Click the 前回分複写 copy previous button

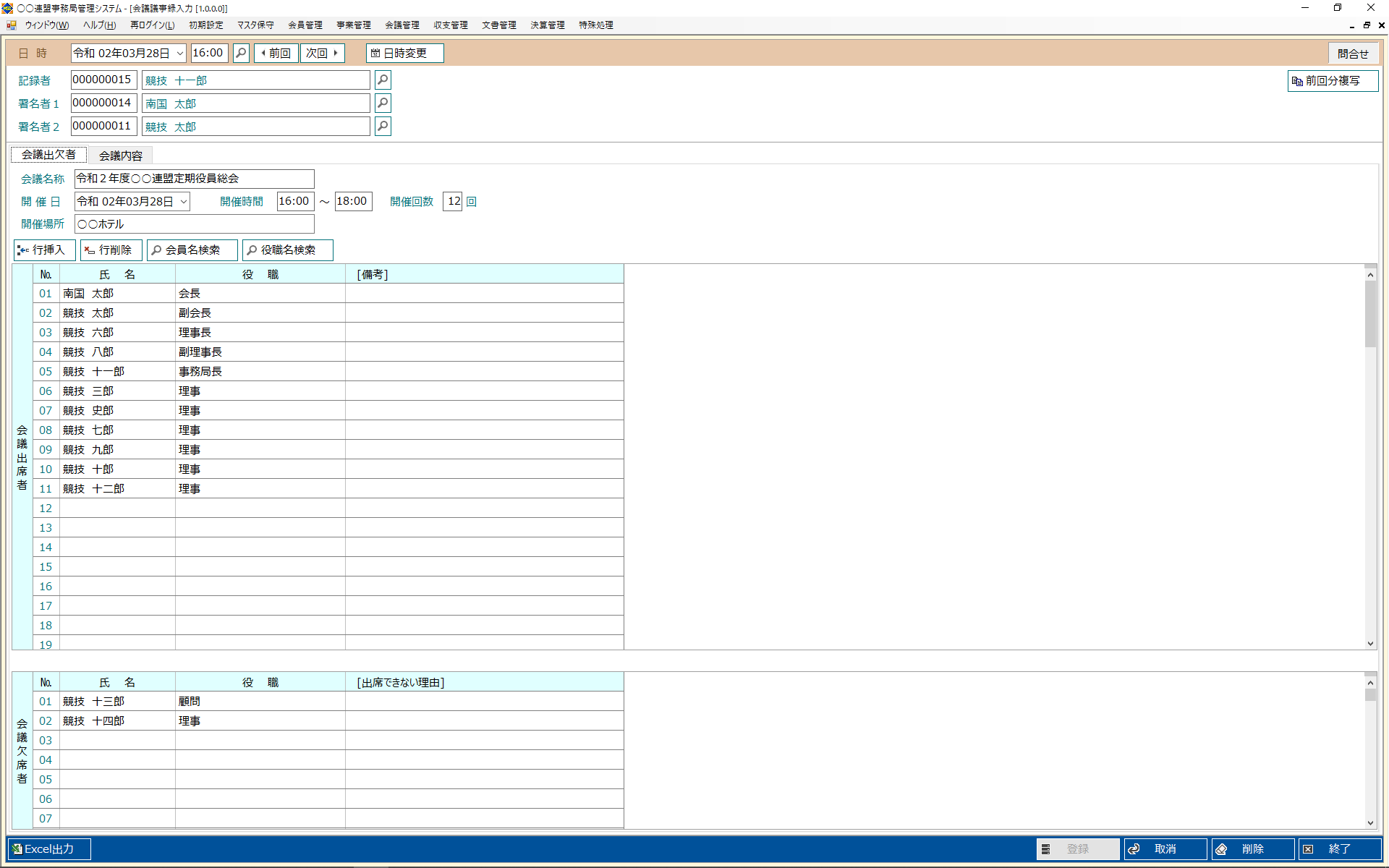coord(1332,81)
